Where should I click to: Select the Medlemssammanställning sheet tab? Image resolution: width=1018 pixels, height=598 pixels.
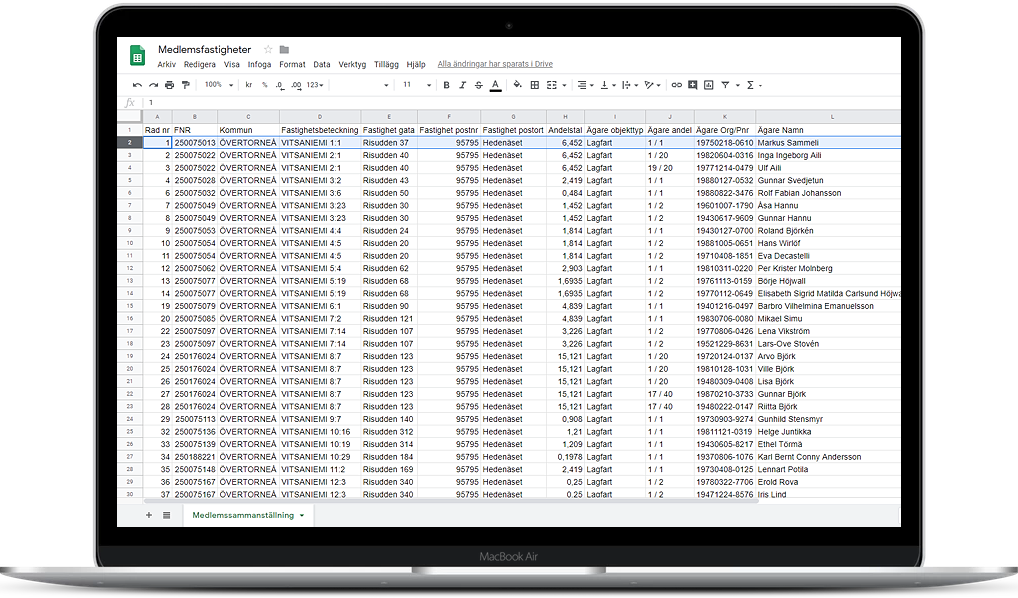[x=243, y=515]
